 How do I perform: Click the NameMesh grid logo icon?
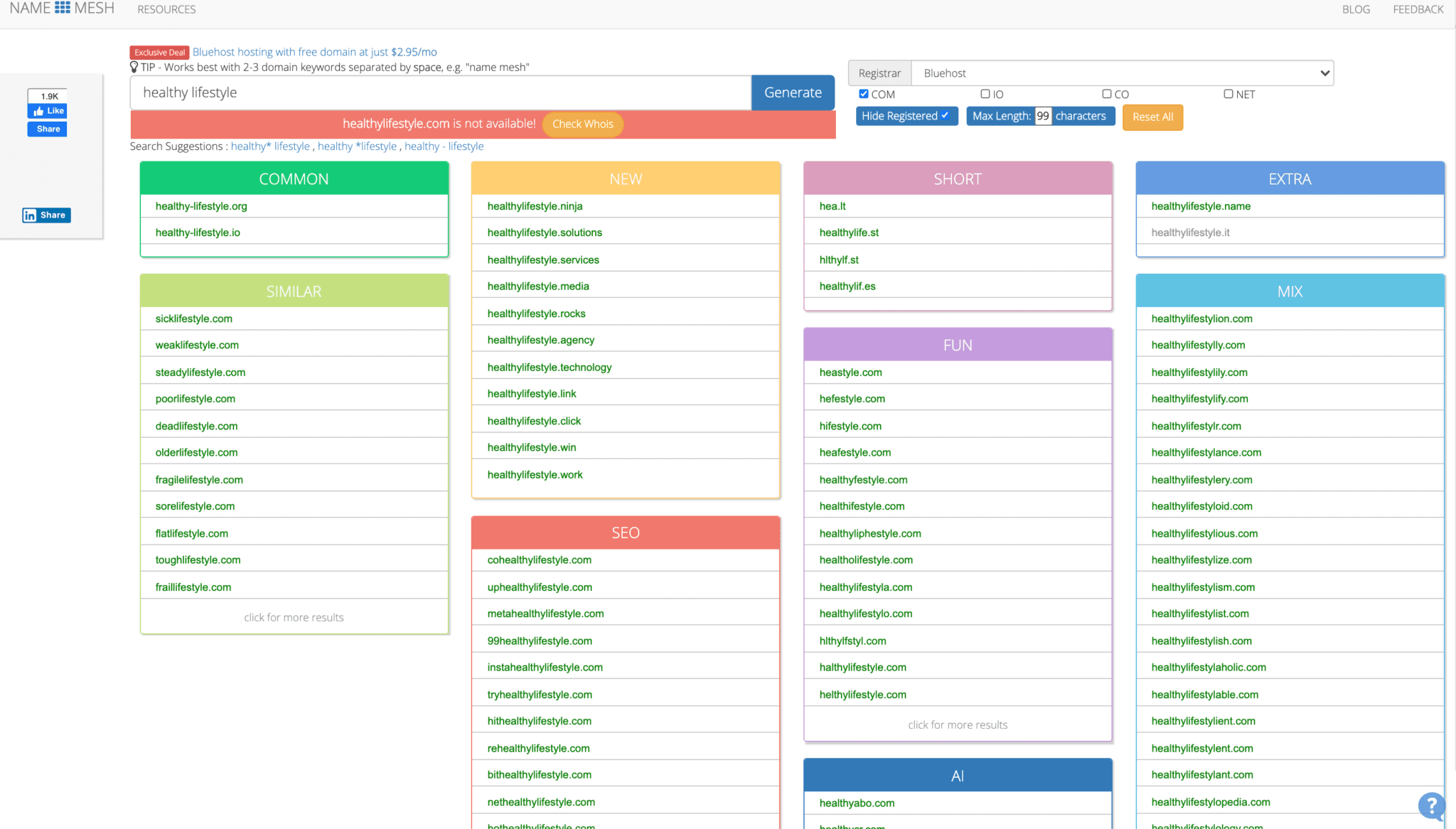pyautogui.click(x=63, y=8)
